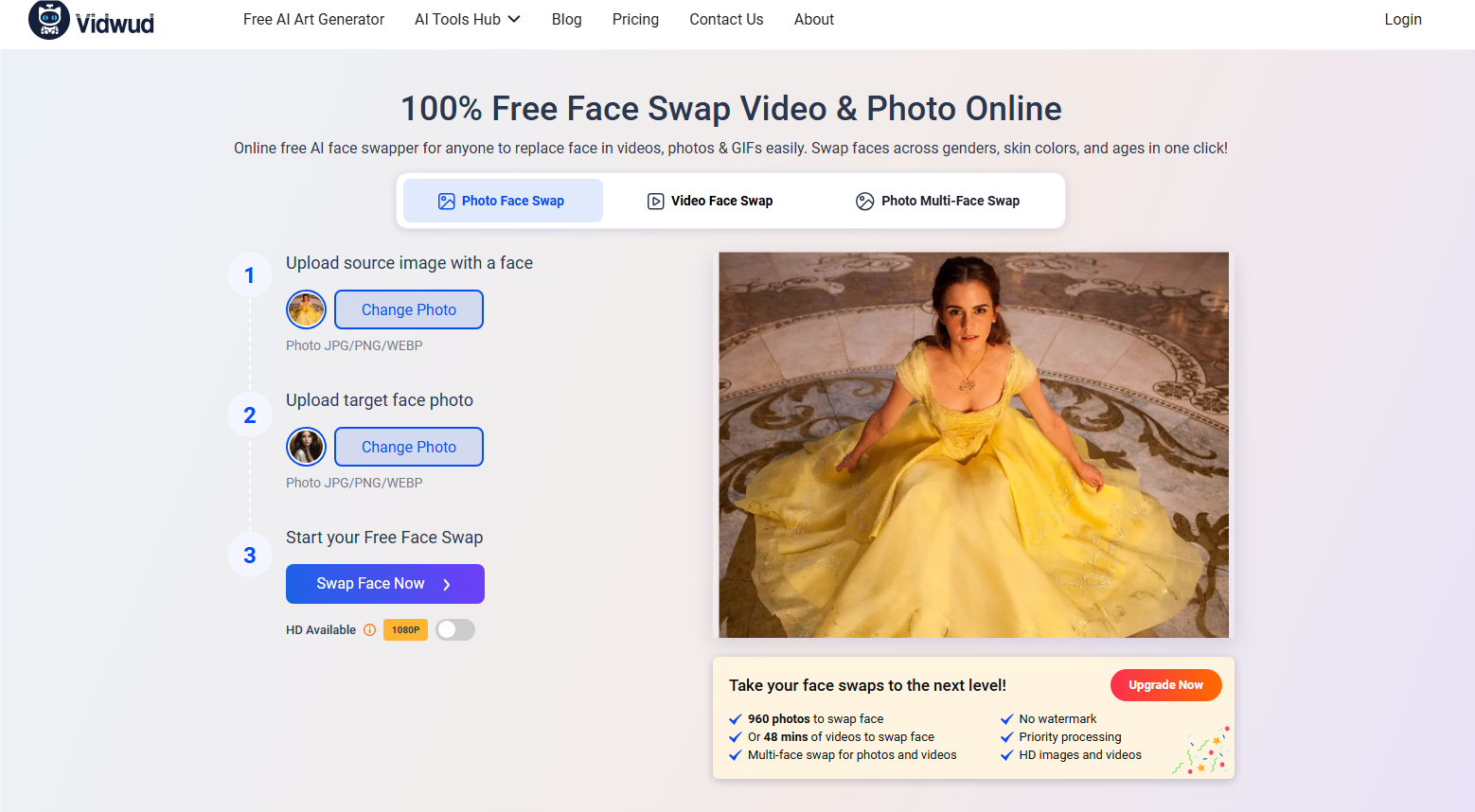Click "Upload source image with a face" text
This screenshot has width=1475, height=812.
[x=409, y=263]
